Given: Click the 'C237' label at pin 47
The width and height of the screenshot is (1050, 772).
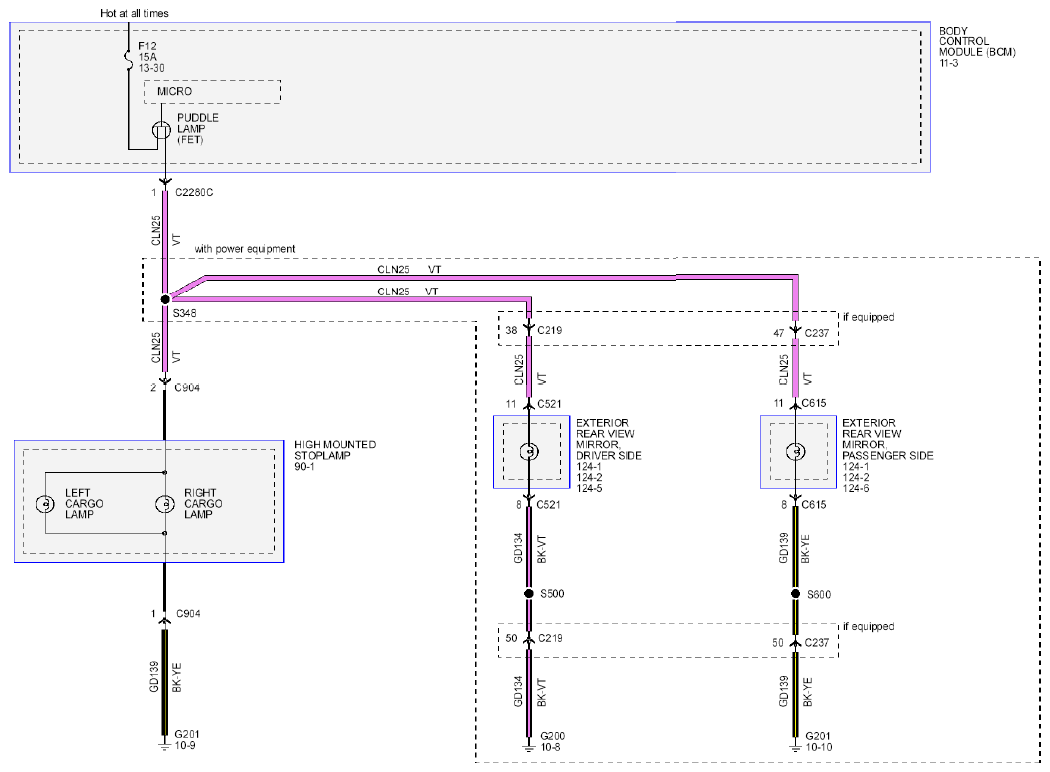Looking at the screenshot, I should tap(817, 333).
